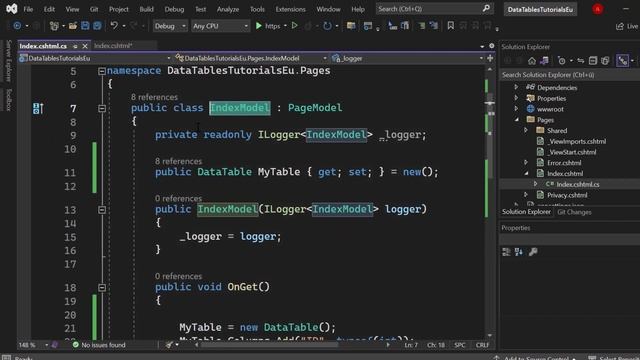Click the Visual Studio logo icon
Screen dimensions: 640x360
pyautogui.click(x=12, y=9)
